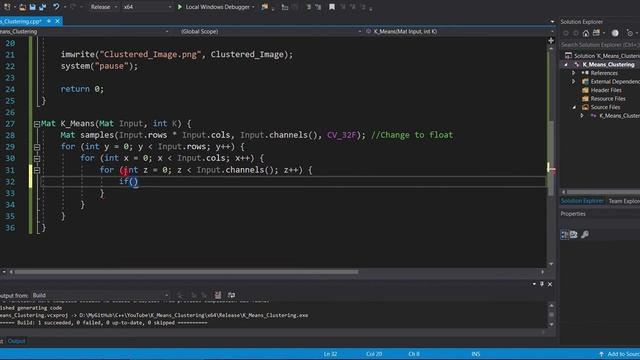Click the split editor plus icon
Screen dimensions: 640x360
[x=551, y=40]
